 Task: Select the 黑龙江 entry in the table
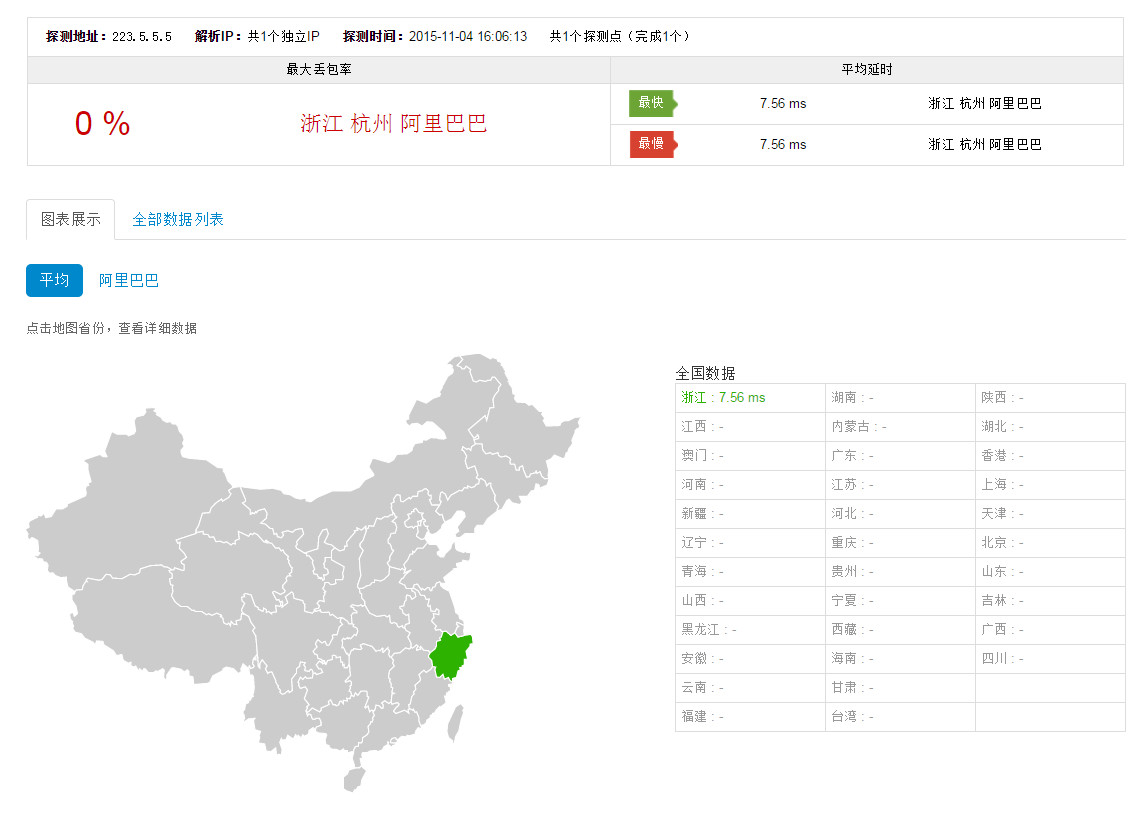[750, 630]
